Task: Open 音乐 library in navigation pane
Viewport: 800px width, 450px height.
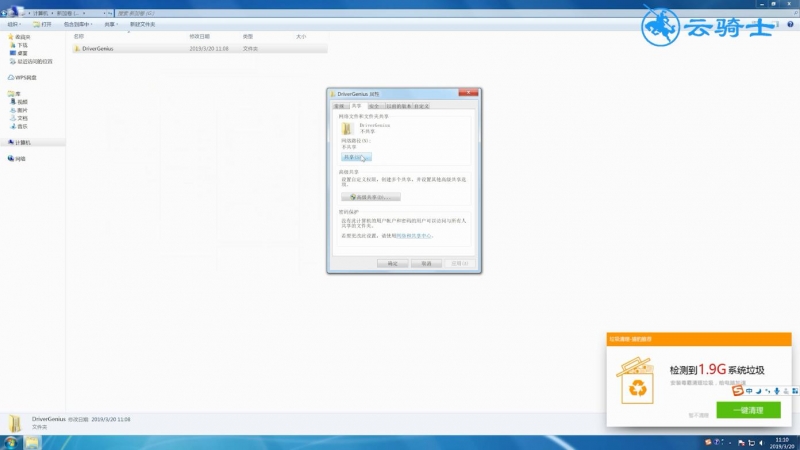Action: tap(19, 126)
